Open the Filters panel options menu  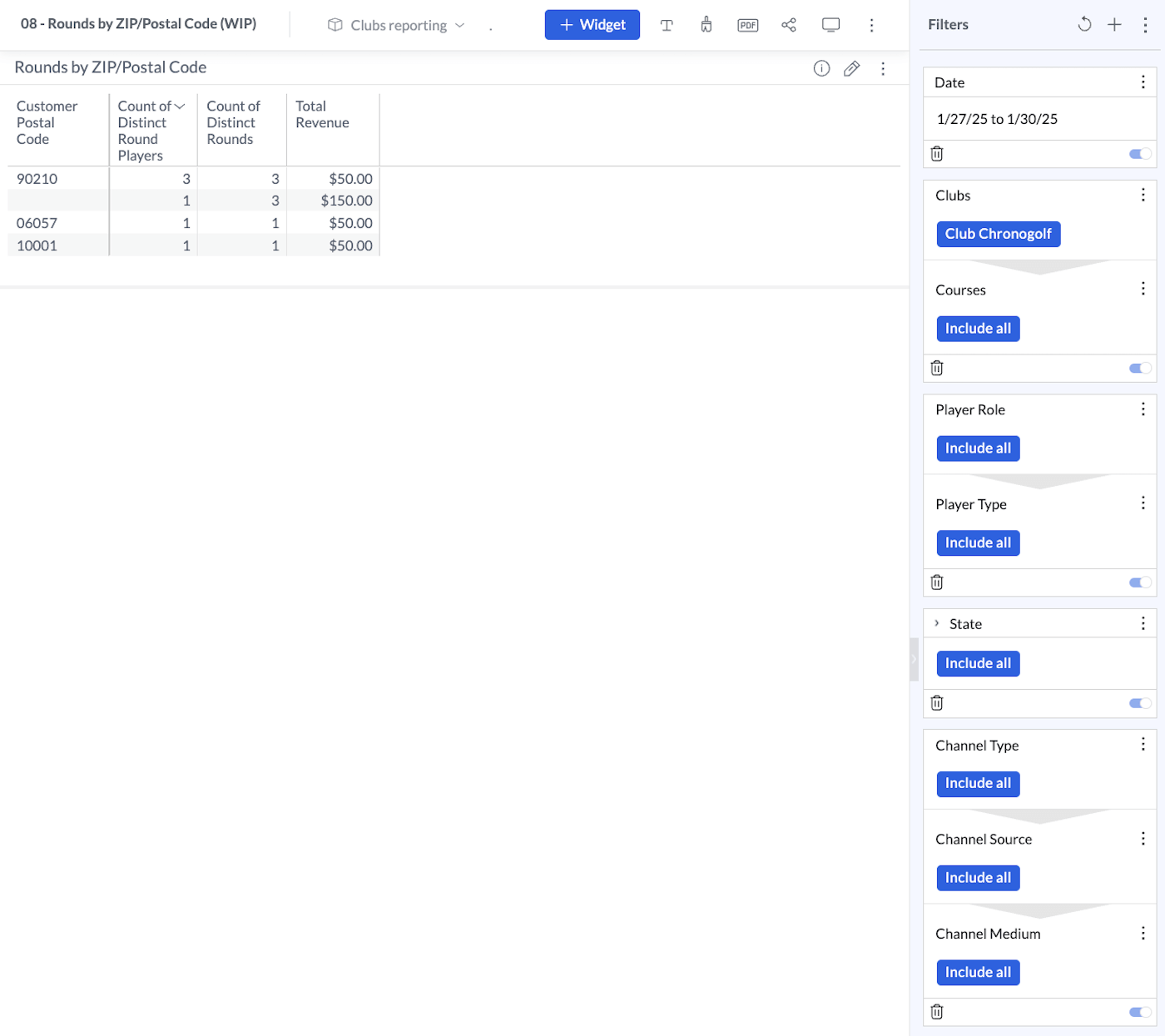[x=1145, y=24]
